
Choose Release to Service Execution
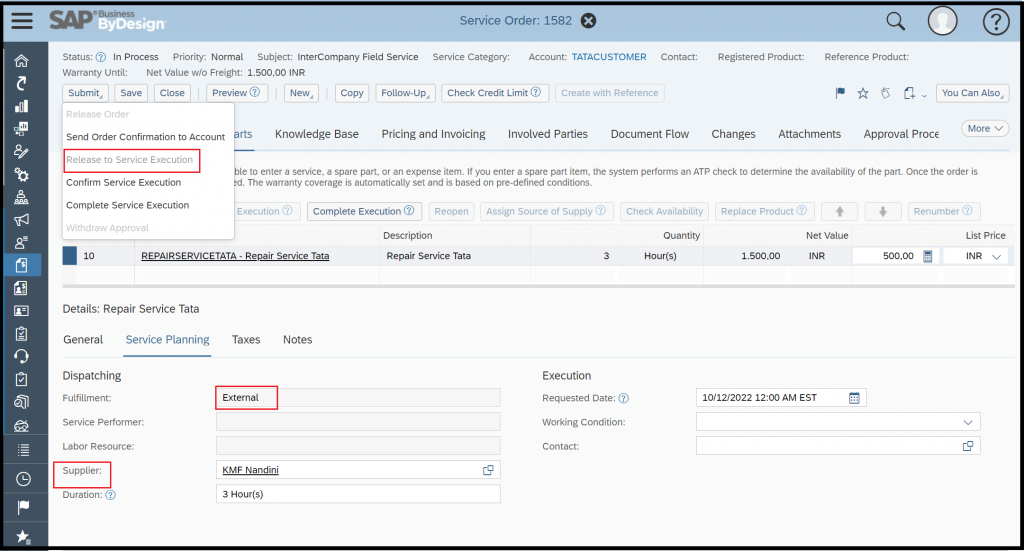[129, 159]
